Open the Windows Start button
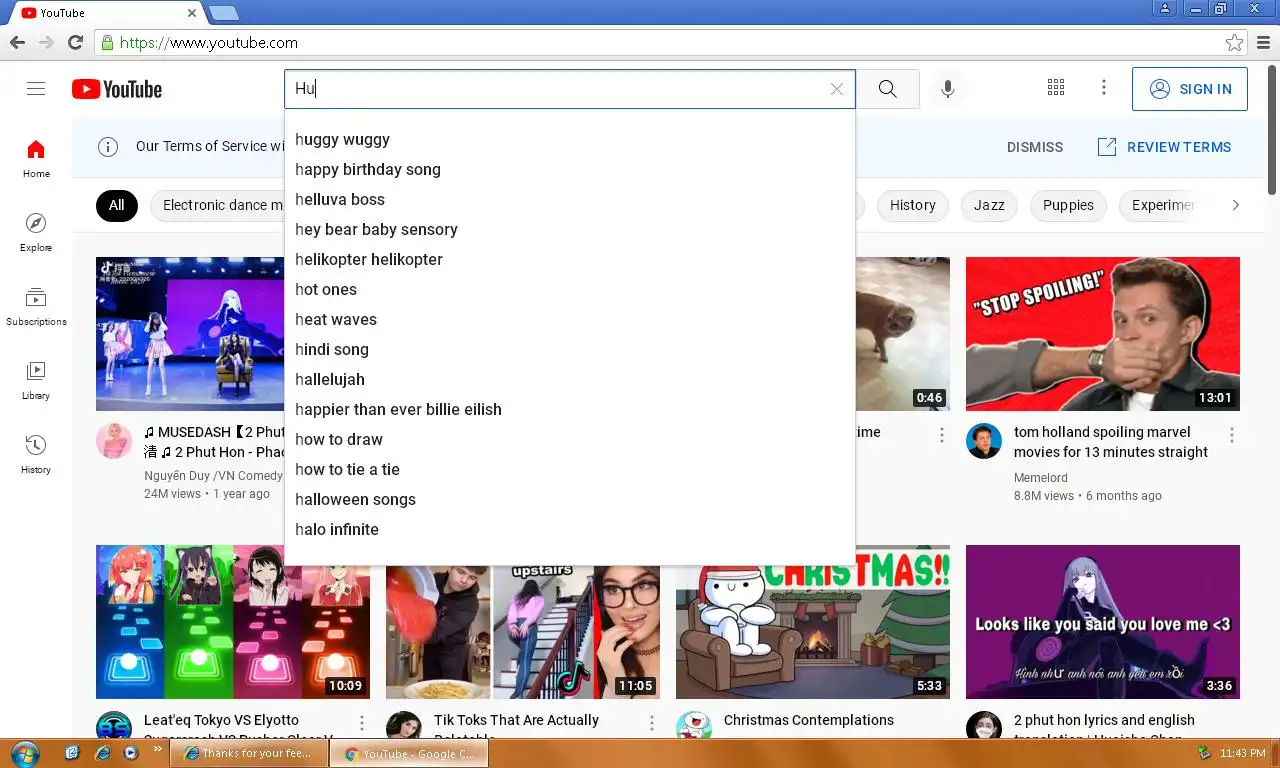This screenshot has width=1280, height=768. 24,753
